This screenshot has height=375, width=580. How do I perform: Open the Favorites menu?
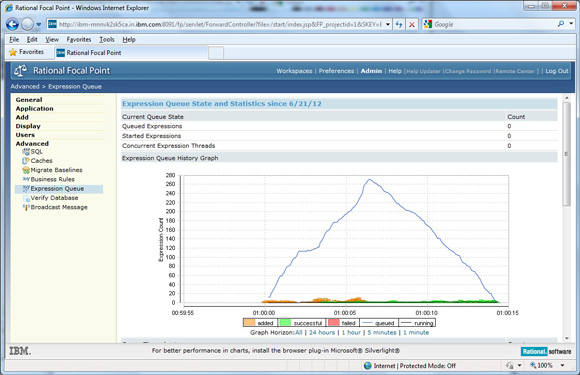click(79, 39)
